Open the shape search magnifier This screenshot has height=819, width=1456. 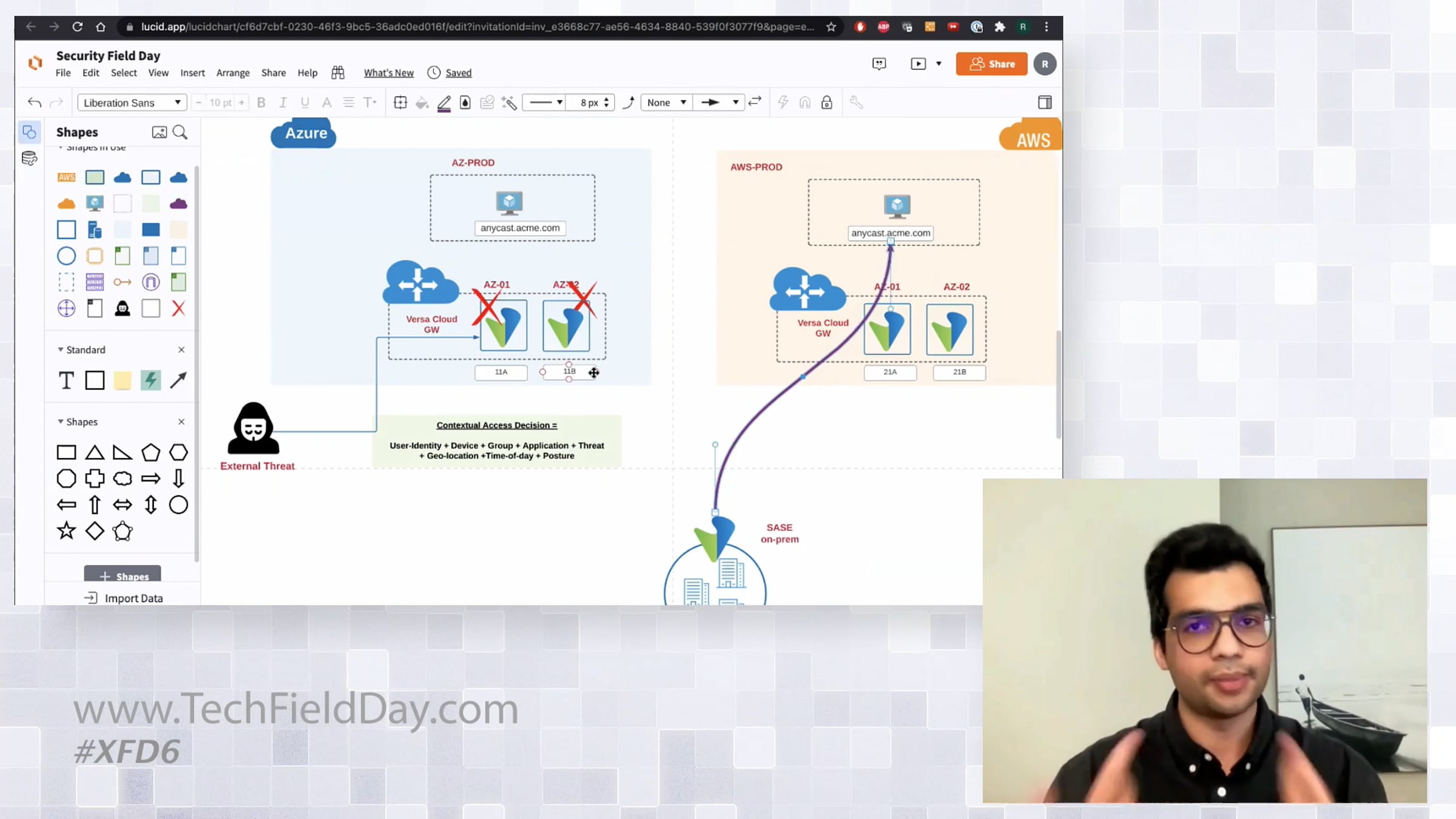[180, 132]
